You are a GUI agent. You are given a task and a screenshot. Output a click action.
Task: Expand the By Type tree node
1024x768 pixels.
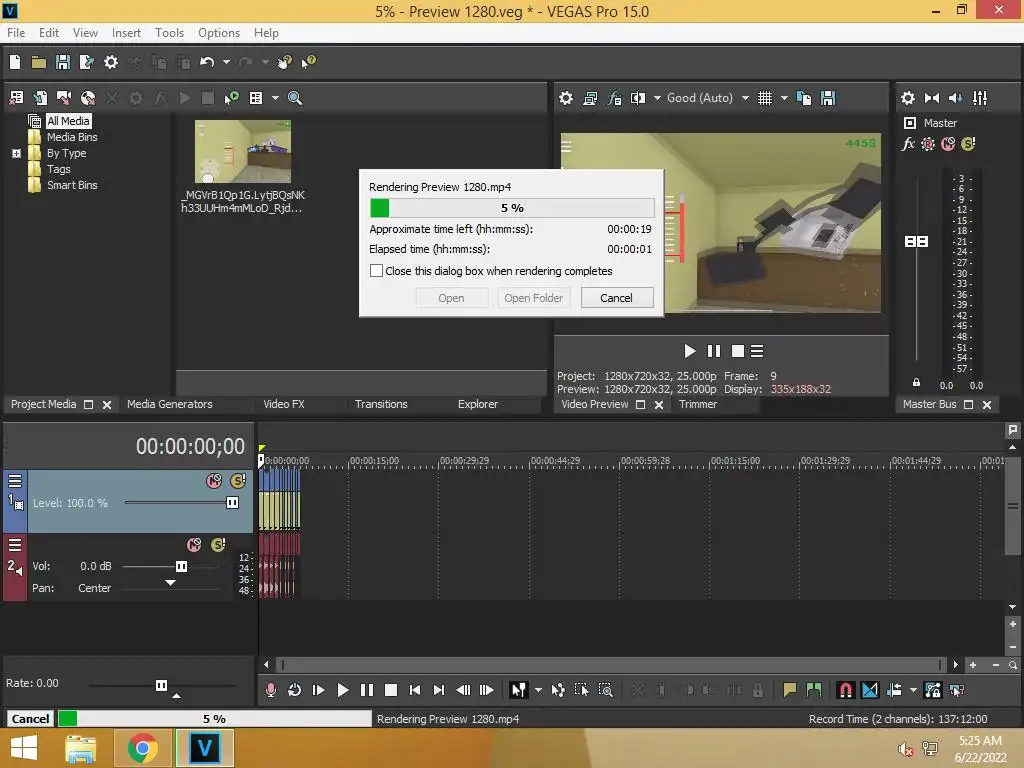16,153
